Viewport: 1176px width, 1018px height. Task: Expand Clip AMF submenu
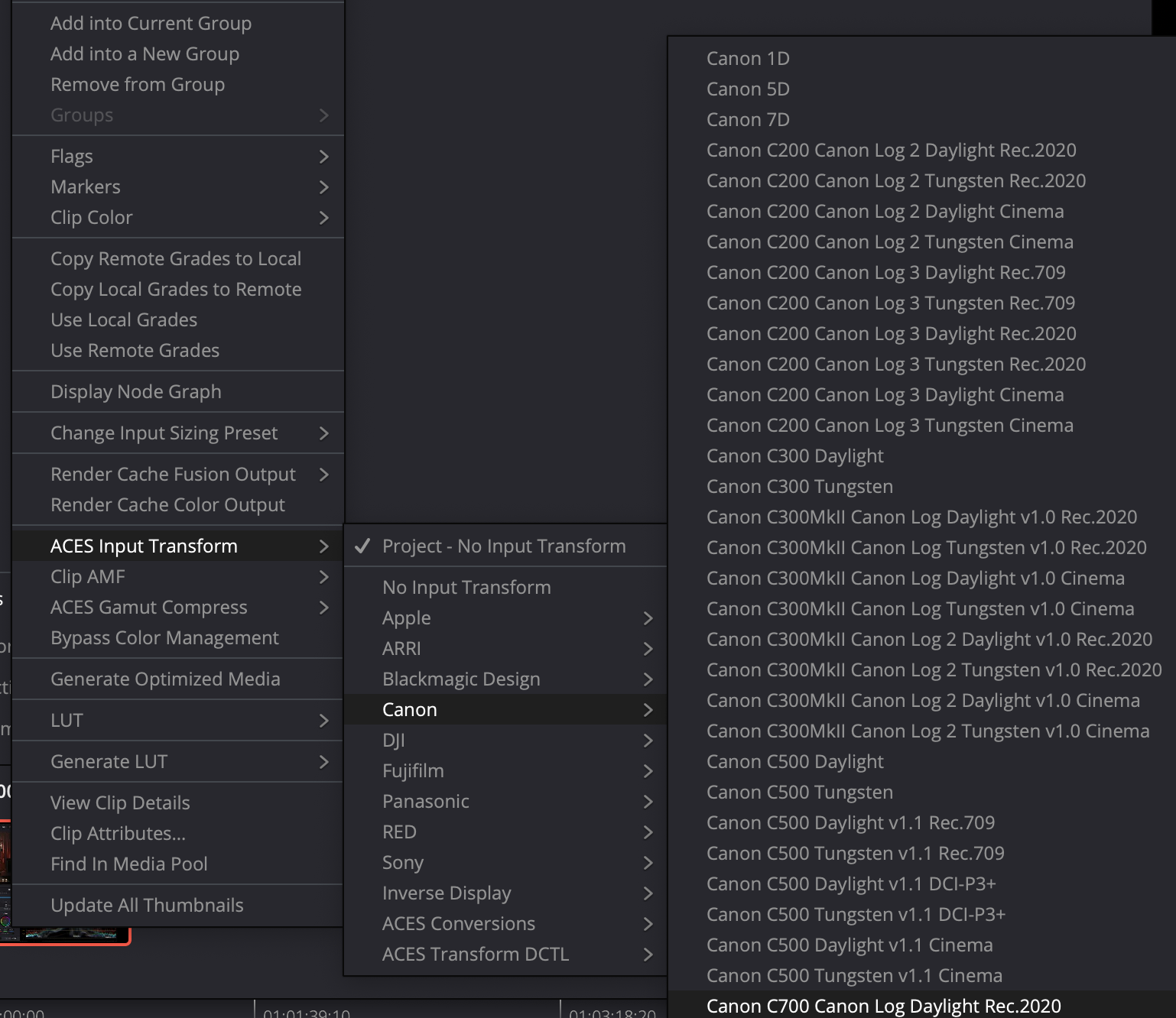tap(178, 576)
